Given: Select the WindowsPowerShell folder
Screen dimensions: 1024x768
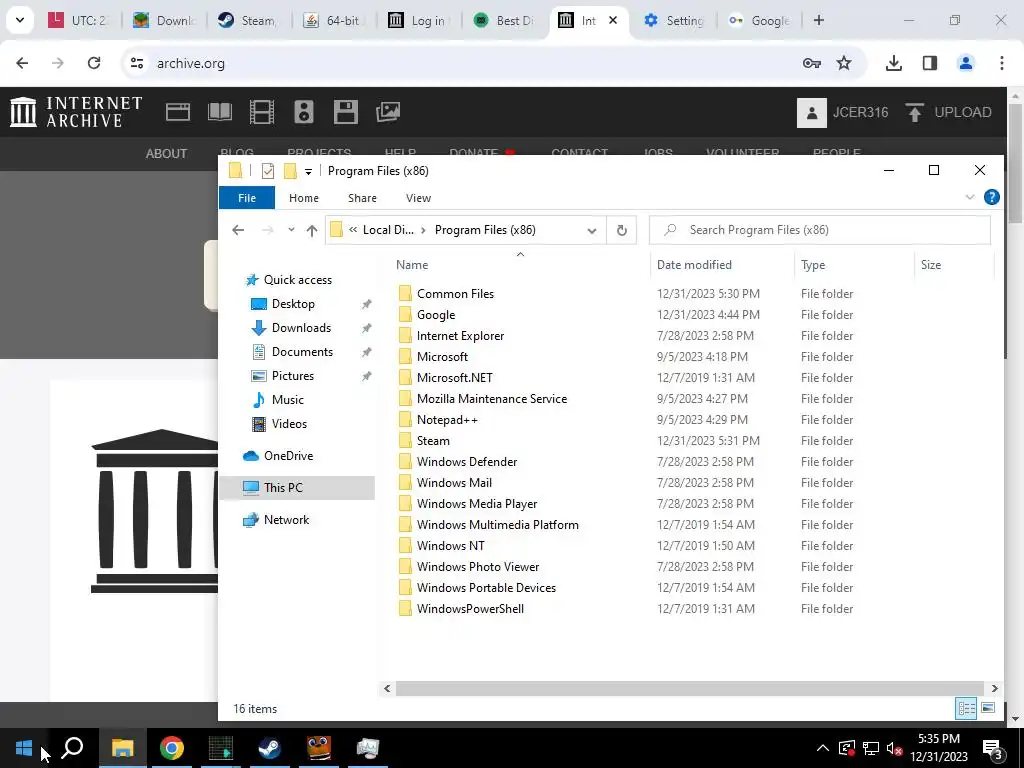Looking at the screenshot, I should click(x=470, y=609).
